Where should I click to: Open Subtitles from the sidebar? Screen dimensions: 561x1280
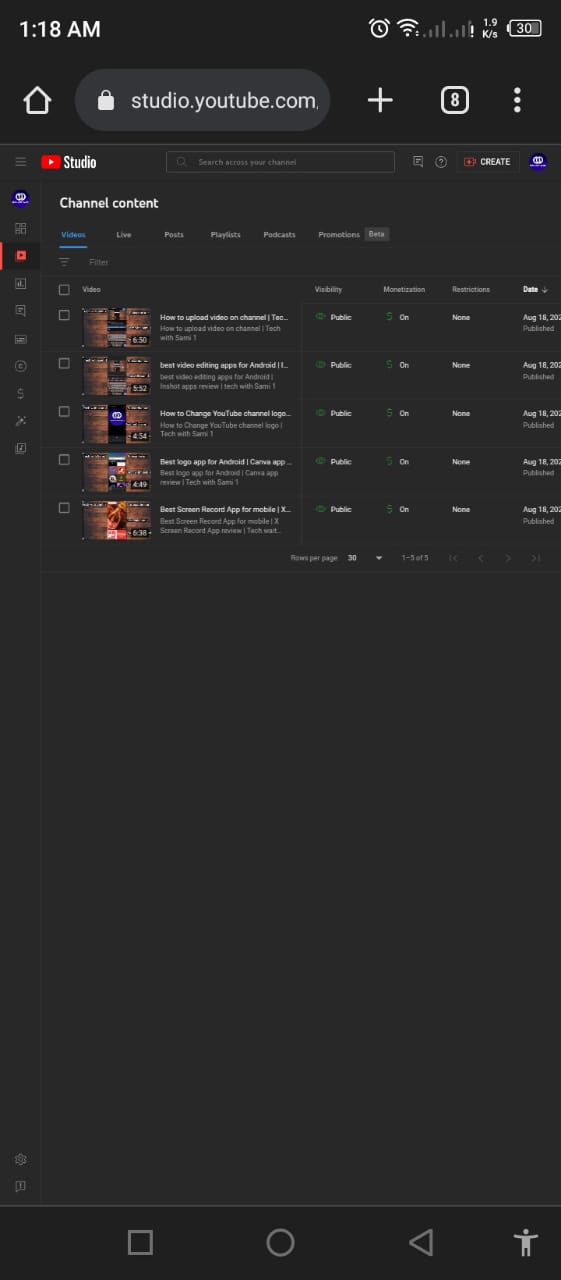coord(20,339)
